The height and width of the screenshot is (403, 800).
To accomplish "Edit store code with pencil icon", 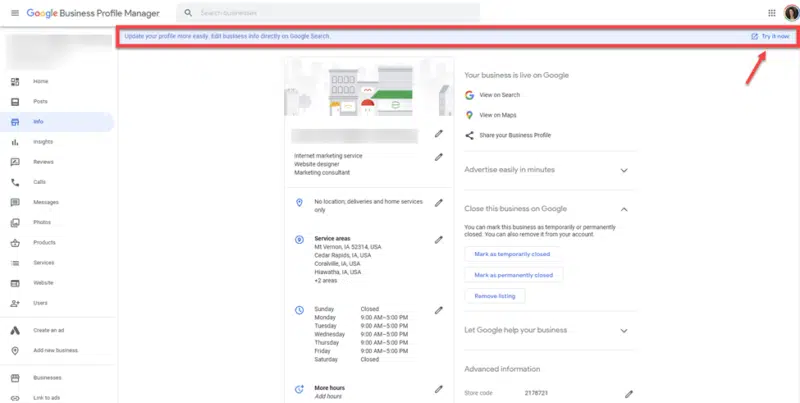I will [x=628, y=395].
